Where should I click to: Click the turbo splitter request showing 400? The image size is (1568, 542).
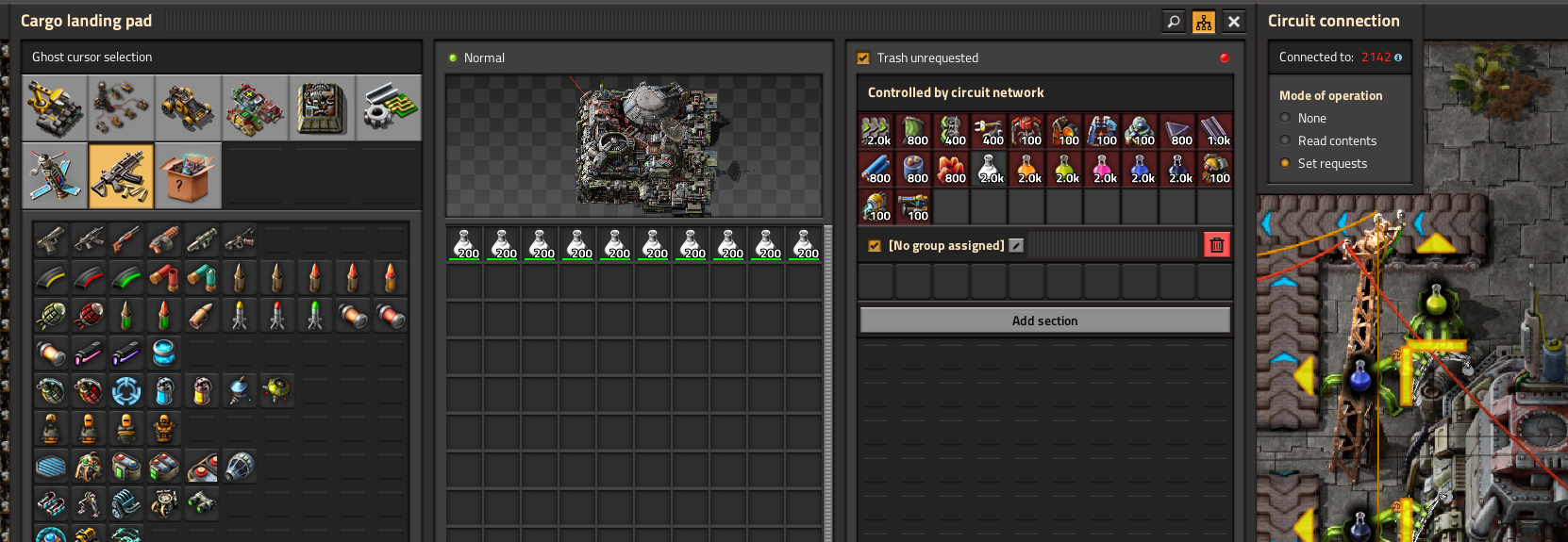(x=952, y=131)
